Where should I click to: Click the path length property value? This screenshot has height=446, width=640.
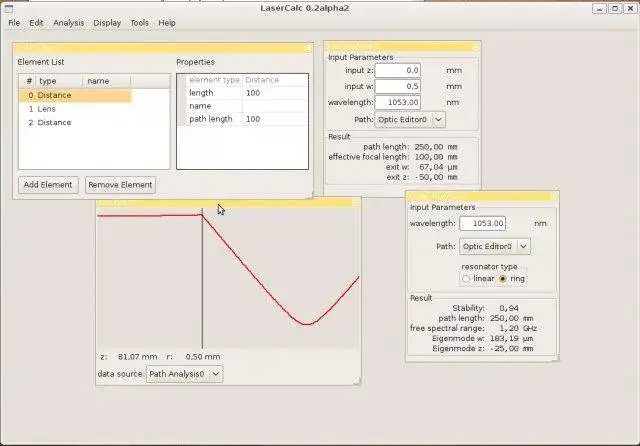click(x=275, y=119)
